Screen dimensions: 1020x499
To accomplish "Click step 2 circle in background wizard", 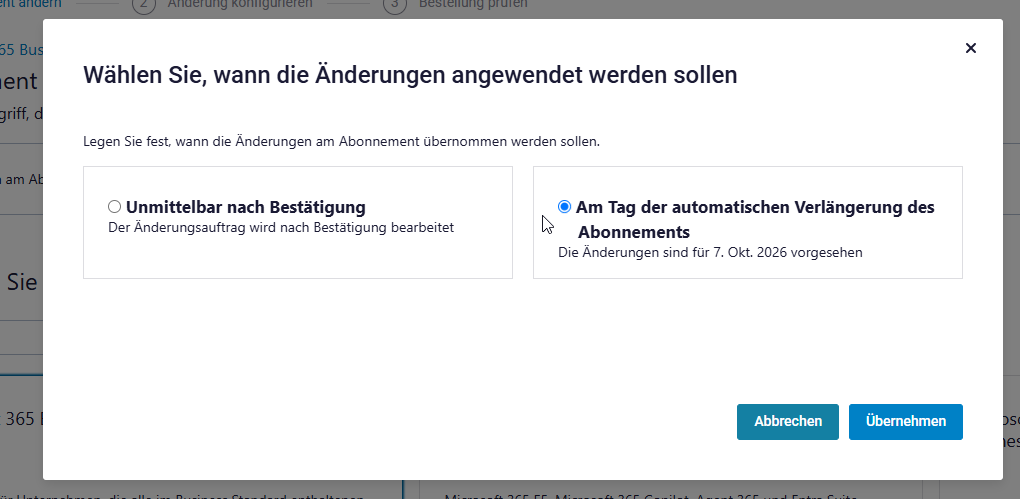I will [x=144, y=4].
